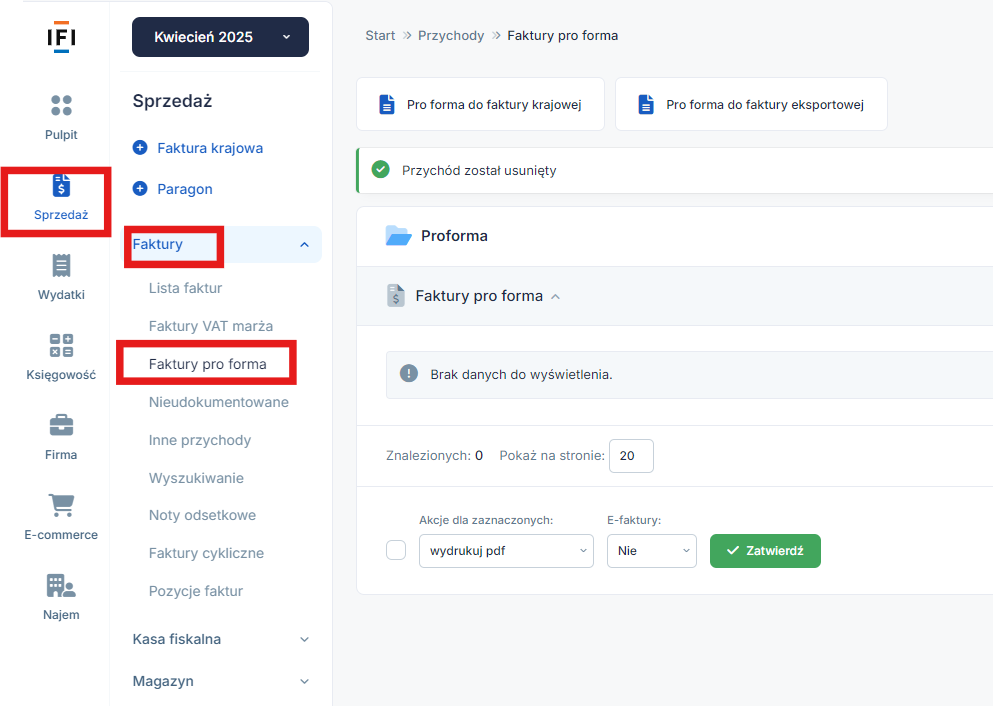This screenshot has width=993, height=706.
Task: Open the E-faktury Nie dropdown
Action: pos(652,551)
